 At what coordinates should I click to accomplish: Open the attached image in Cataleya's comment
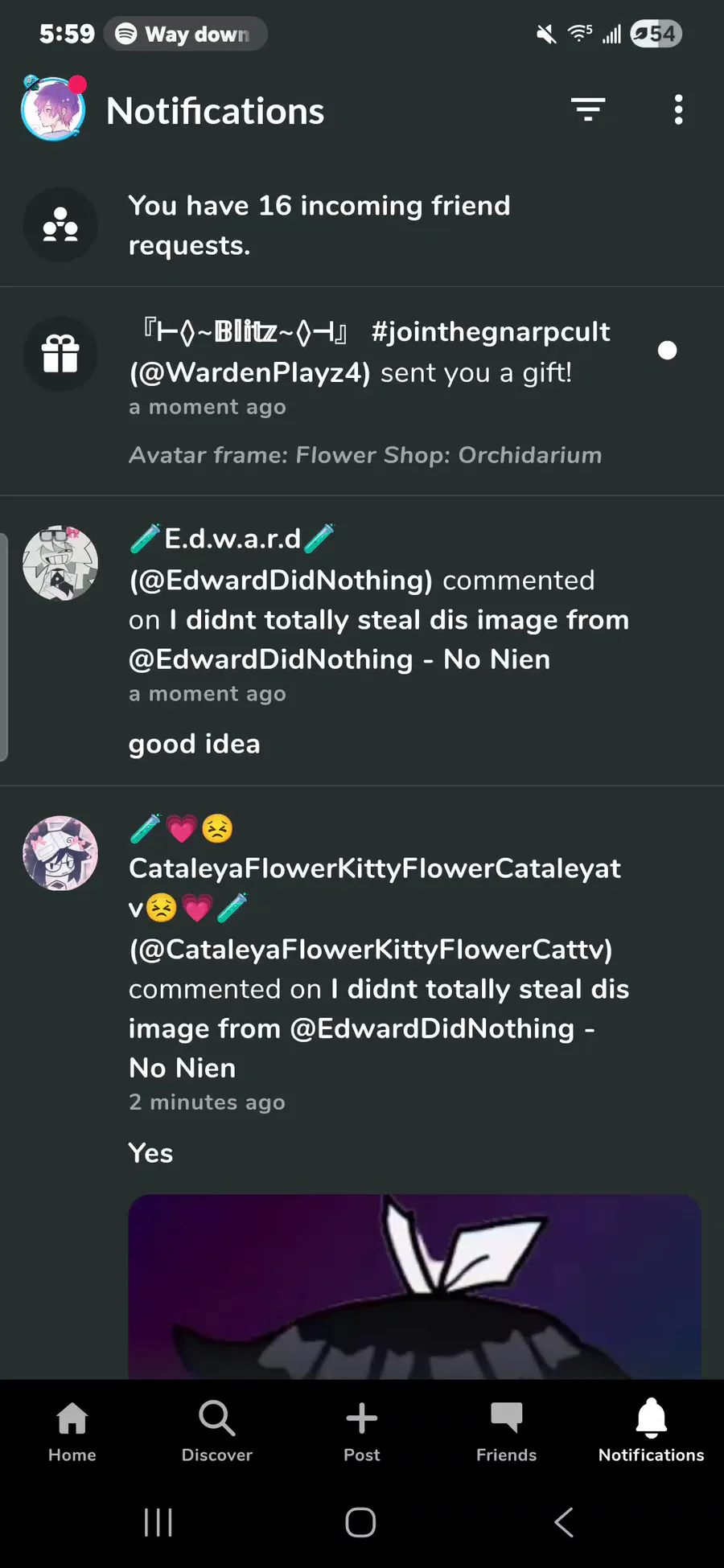point(414,1287)
